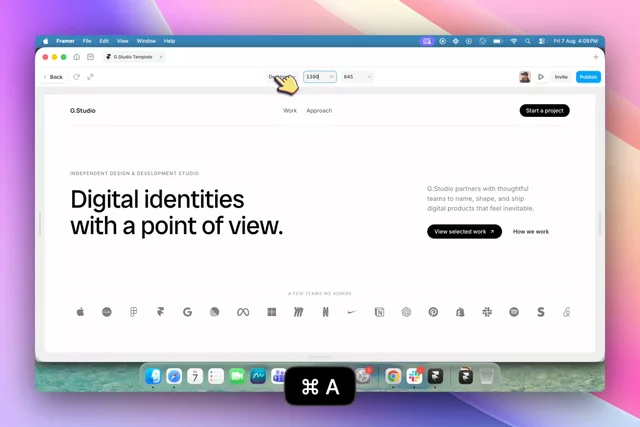The height and width of the screenshot is (427, 640).
Task: Click the Shopify bag logo
Action: tap(460, 312)
